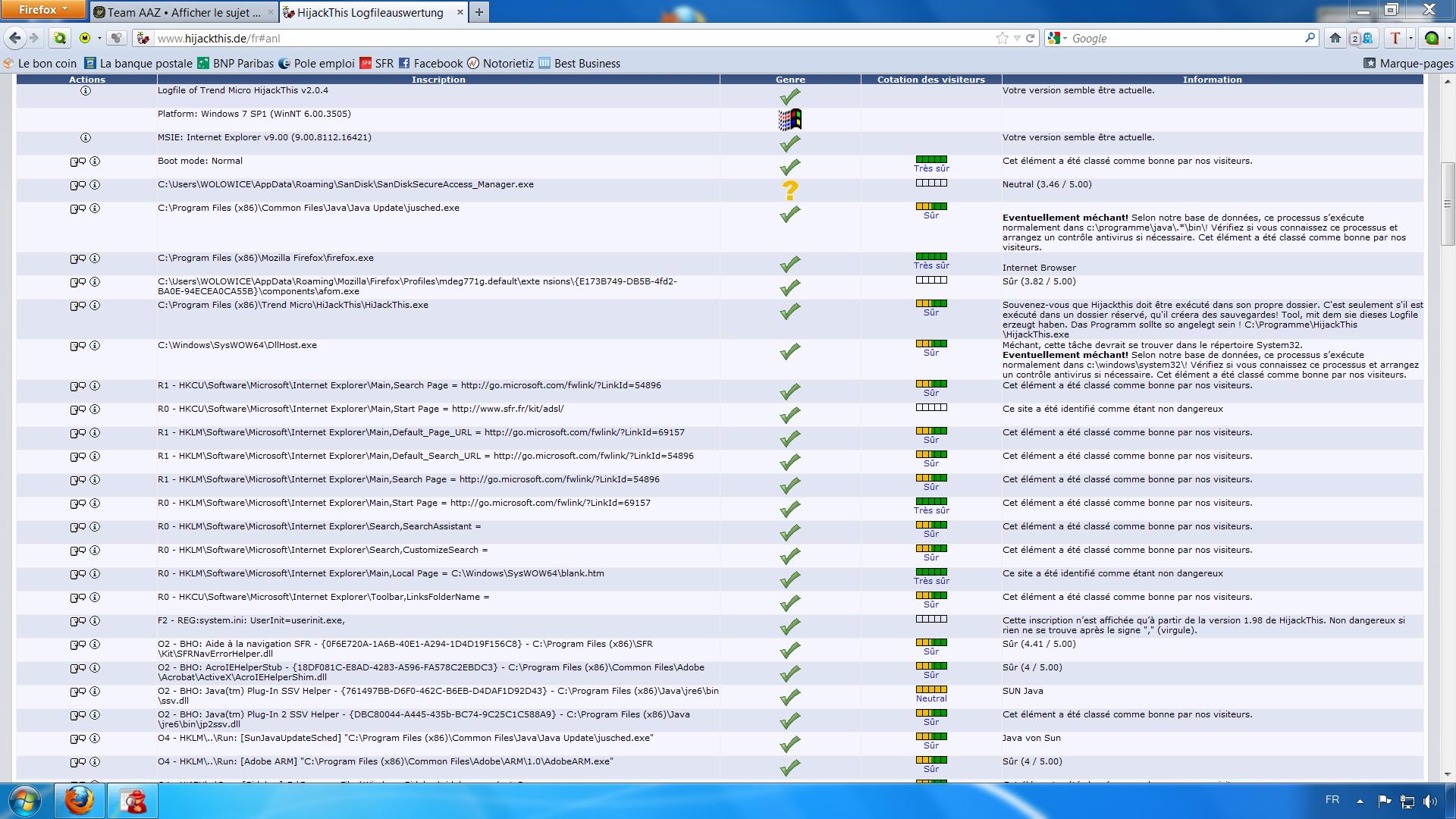Click Firefox icon in the taskbar

click(x=79, y=801)
